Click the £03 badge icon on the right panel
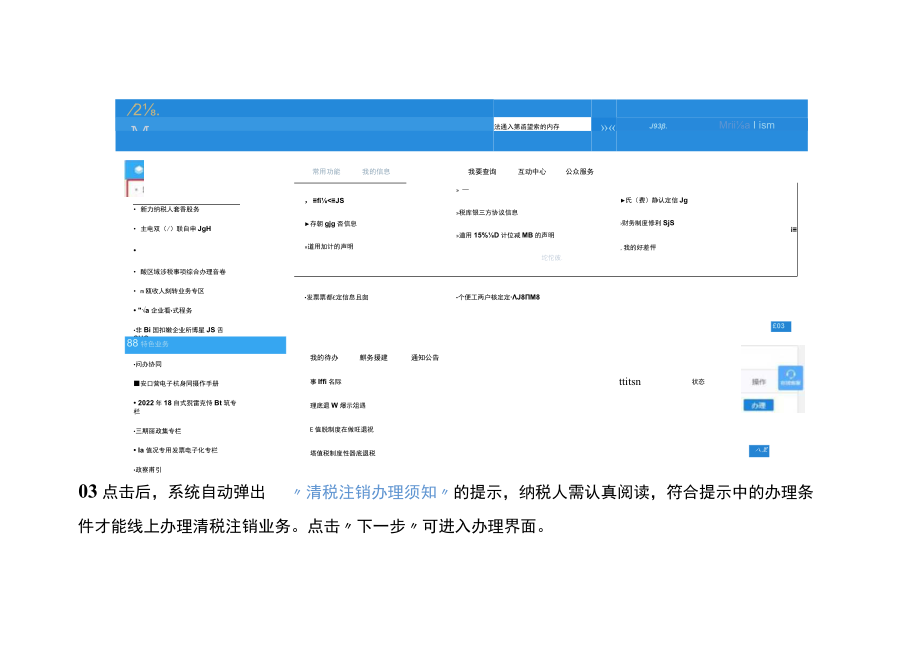Screen dimensions: 920x651 (x=780, y=326)
